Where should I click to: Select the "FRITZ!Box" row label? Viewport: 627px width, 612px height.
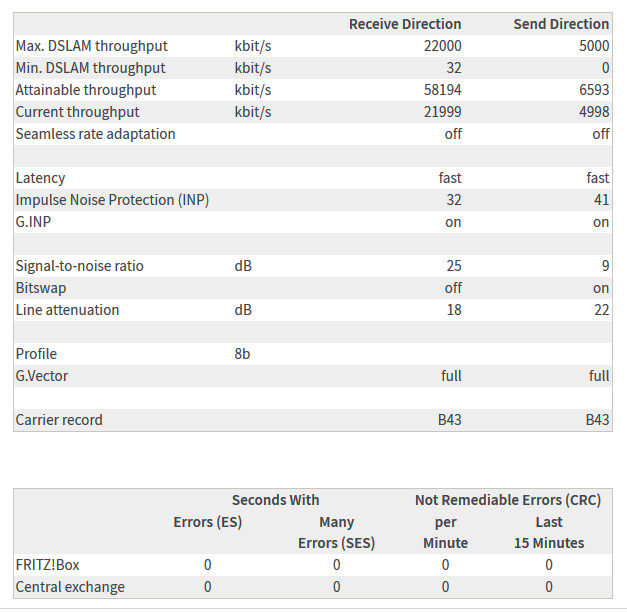pos(47,565)
